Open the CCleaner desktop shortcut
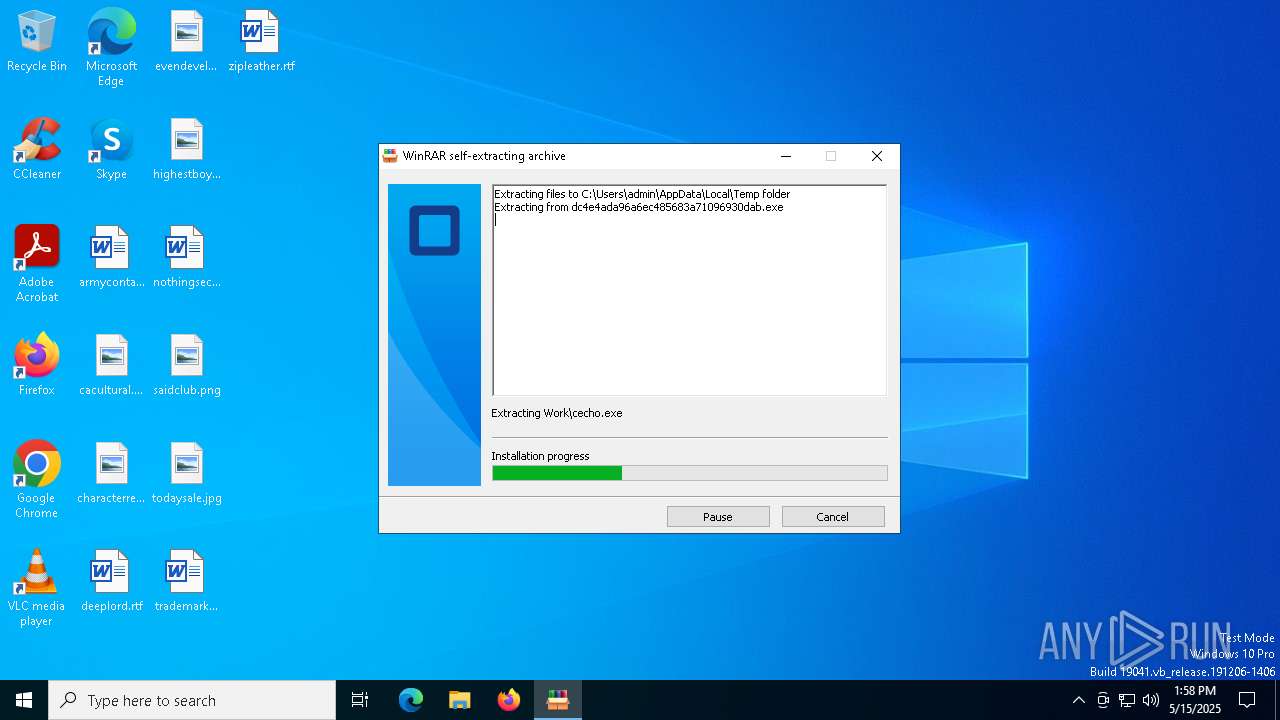The width and height of the screenshot is (1280, 720). (x=37, y=150)
